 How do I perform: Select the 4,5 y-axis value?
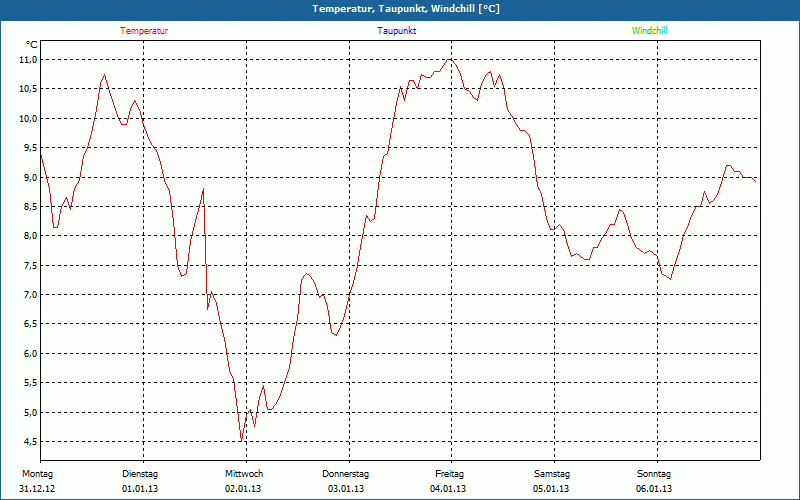[31, 441]
